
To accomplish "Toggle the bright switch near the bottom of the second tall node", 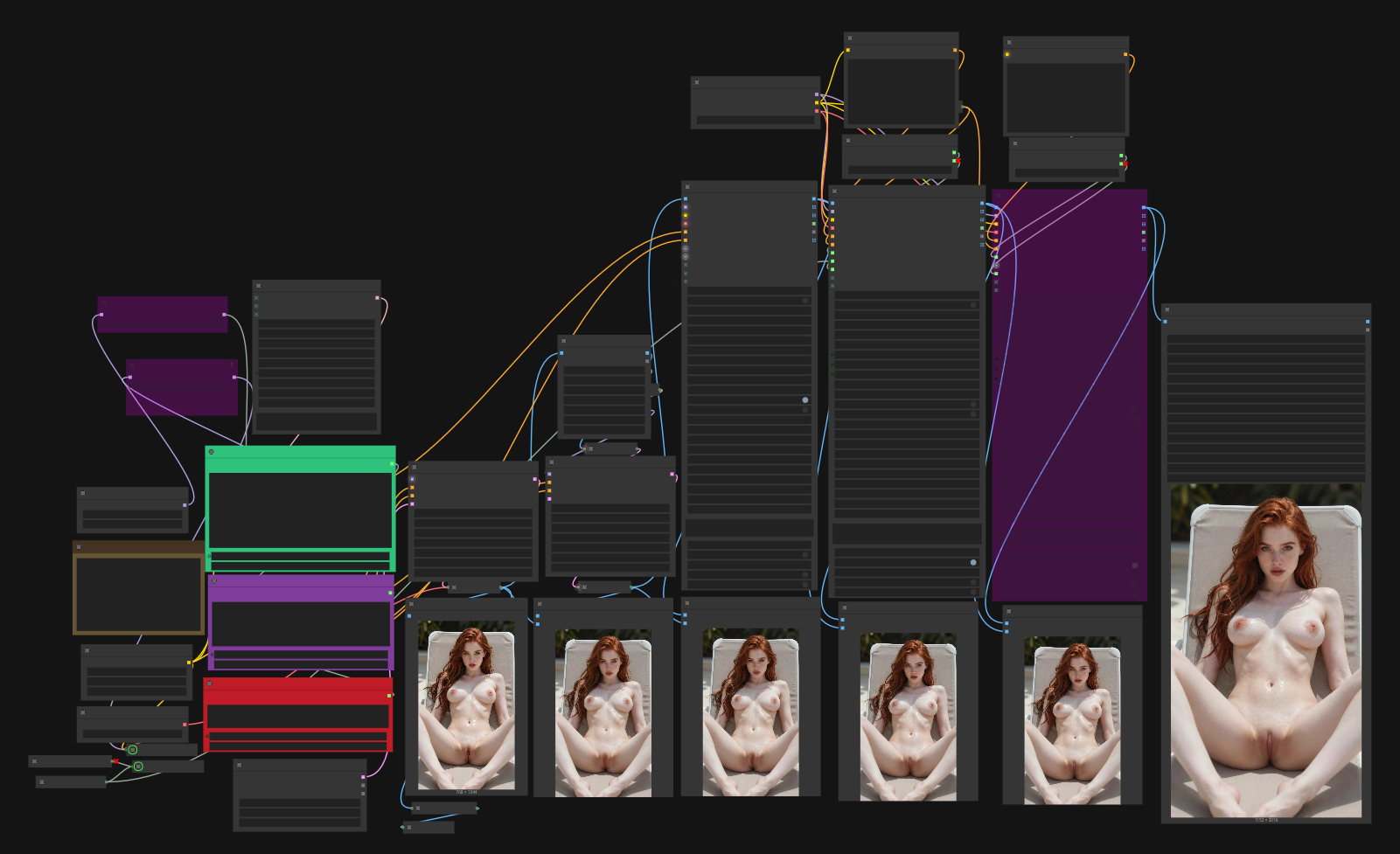I will [x=973, y=562].
